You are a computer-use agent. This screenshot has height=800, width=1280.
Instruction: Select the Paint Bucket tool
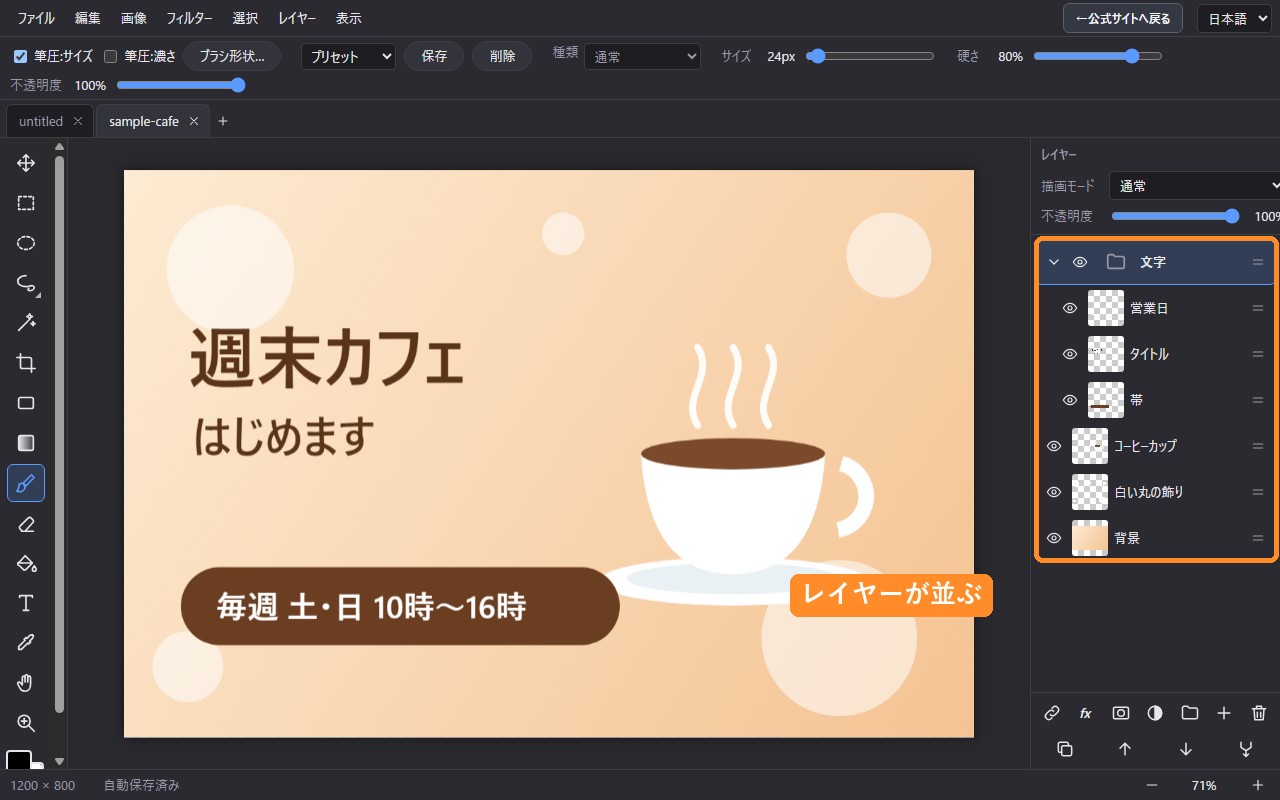click(26, 563)
